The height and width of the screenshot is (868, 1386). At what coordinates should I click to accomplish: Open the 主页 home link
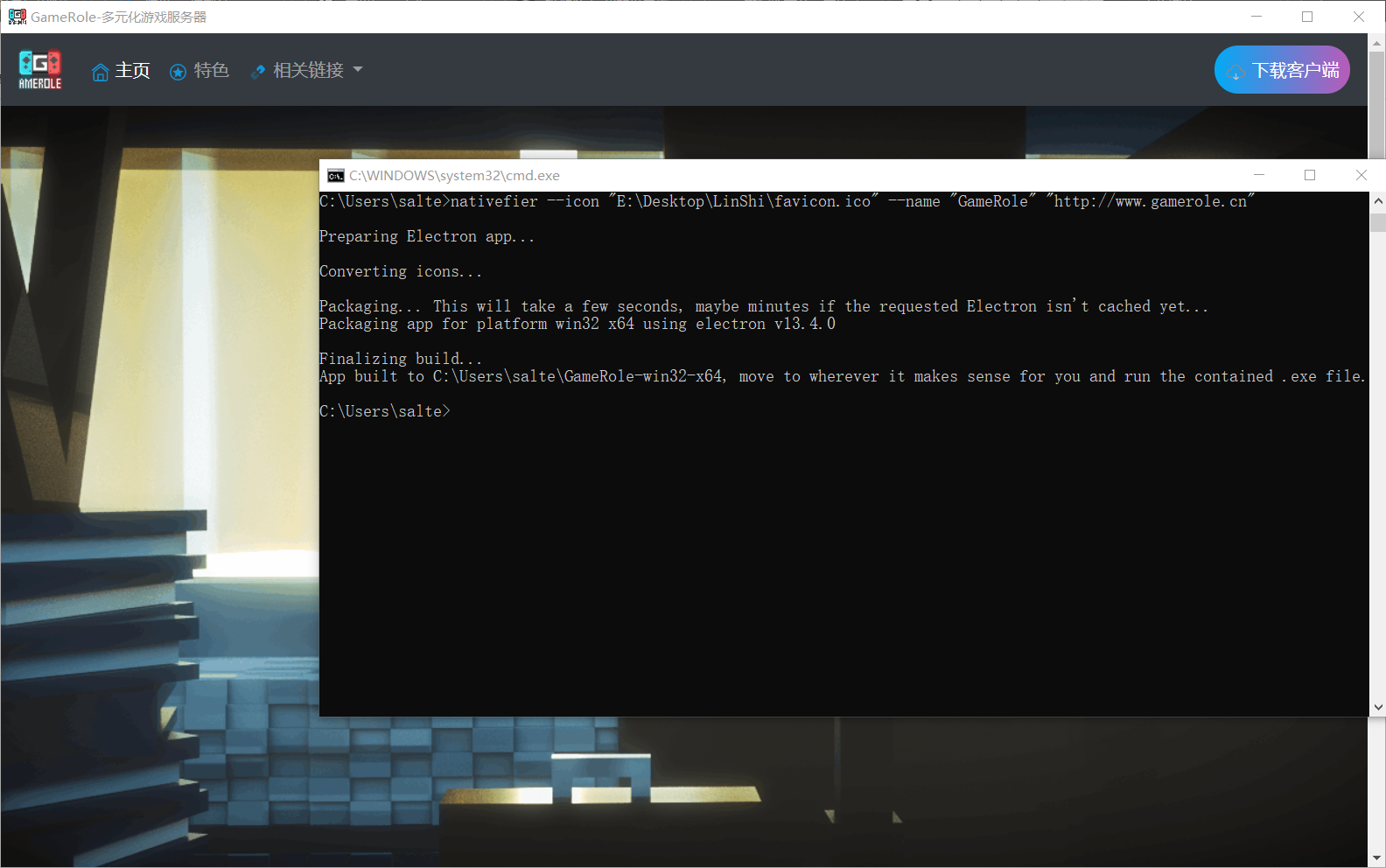click(121, 70)
